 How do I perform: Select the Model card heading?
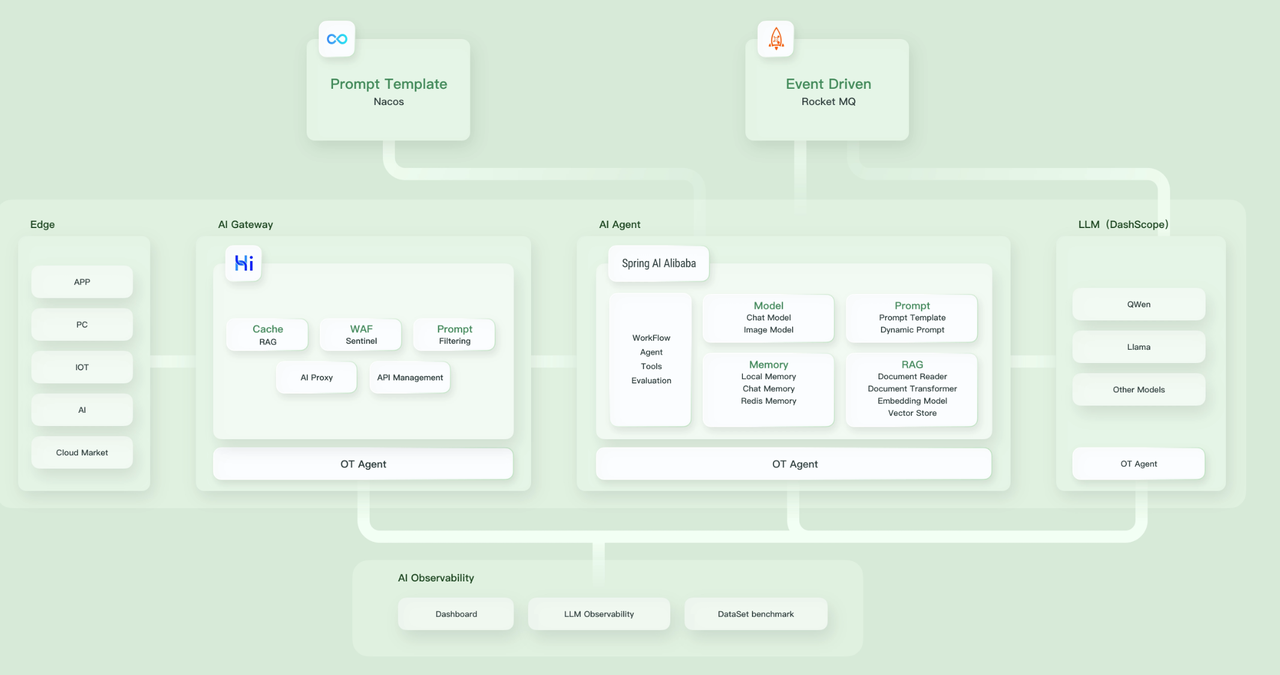point(768,306)
